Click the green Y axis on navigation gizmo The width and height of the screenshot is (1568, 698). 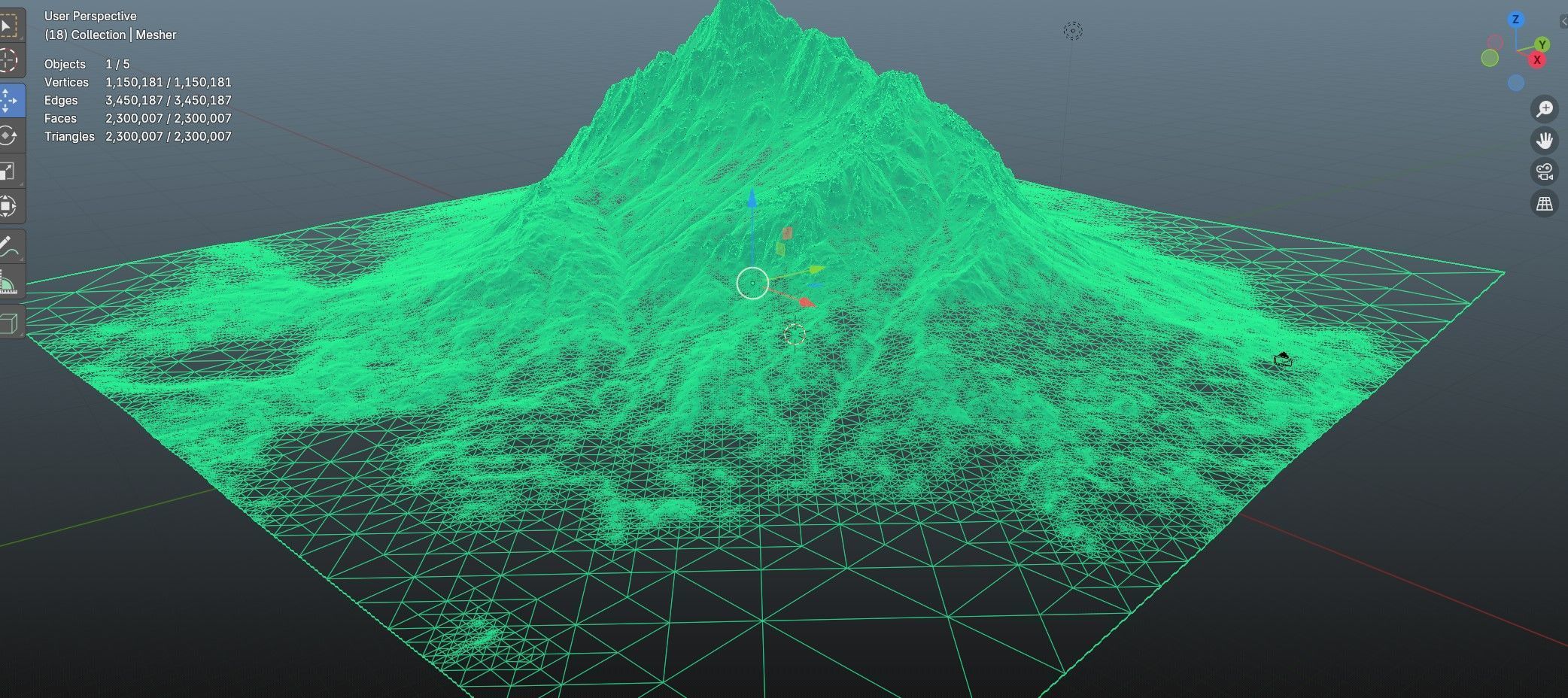pyautogui.click(x=1542, y=45)
